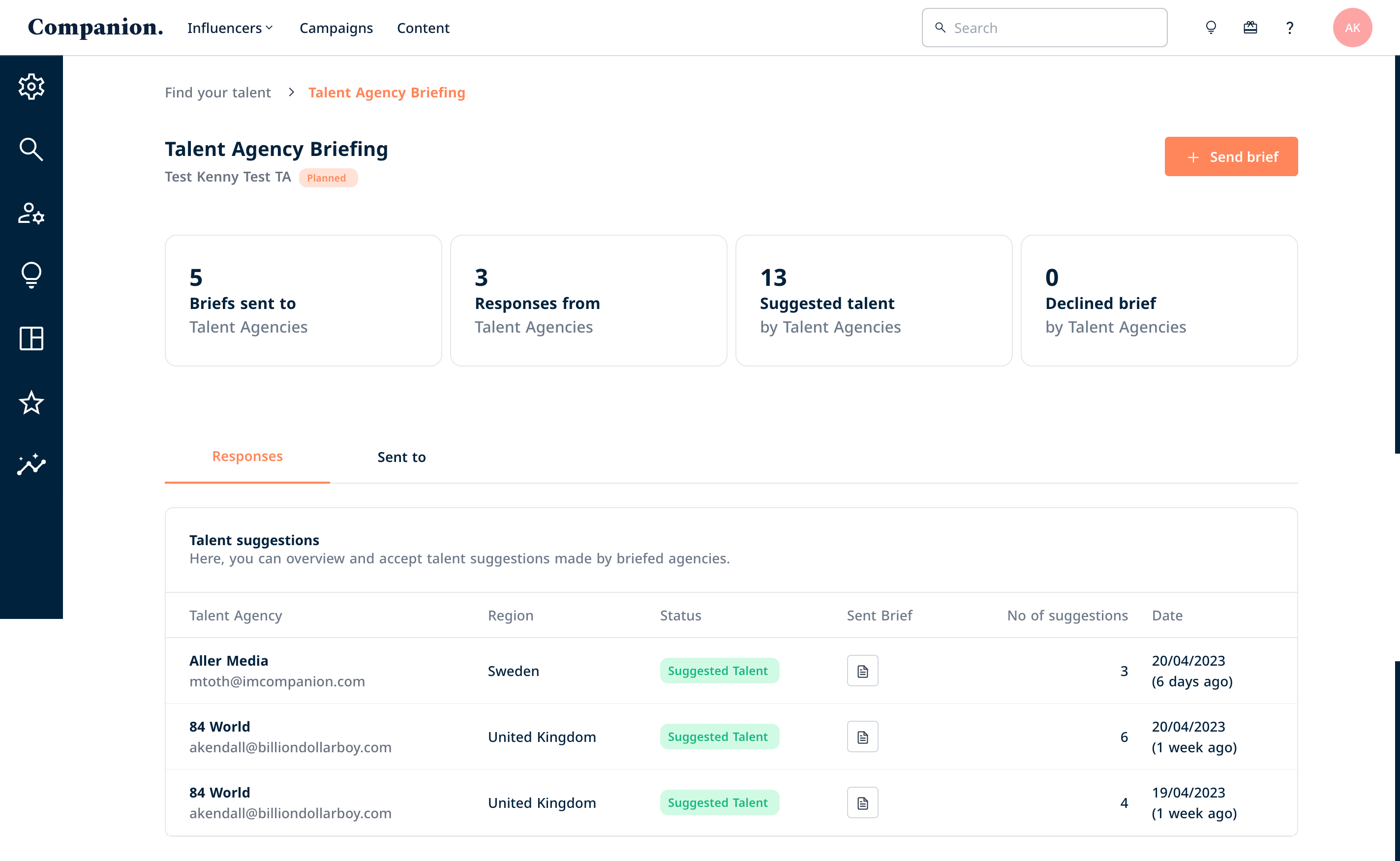Click the magnifier search icon in sidebar
This screenshot has width=1400, height=861.
31,150
